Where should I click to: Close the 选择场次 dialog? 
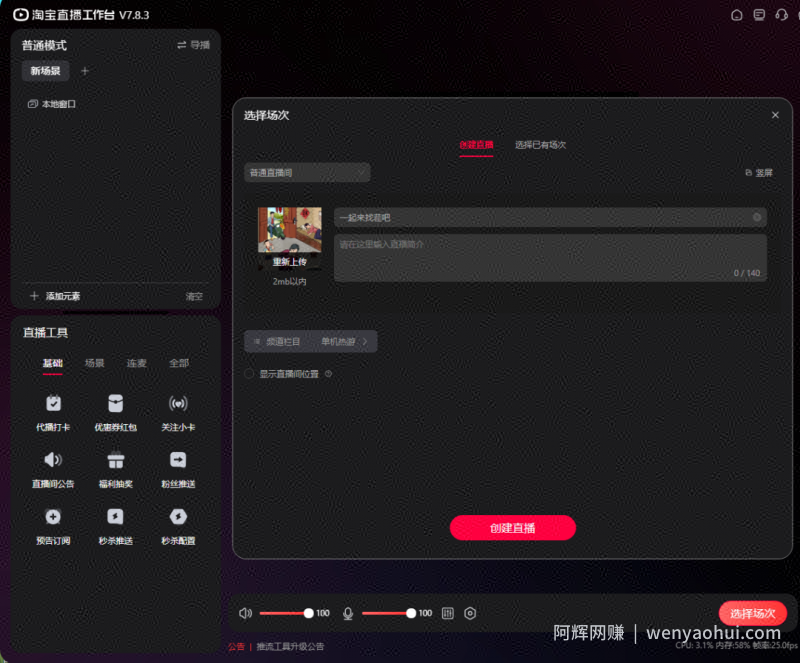pyautogui.click(x=775, y=115)
